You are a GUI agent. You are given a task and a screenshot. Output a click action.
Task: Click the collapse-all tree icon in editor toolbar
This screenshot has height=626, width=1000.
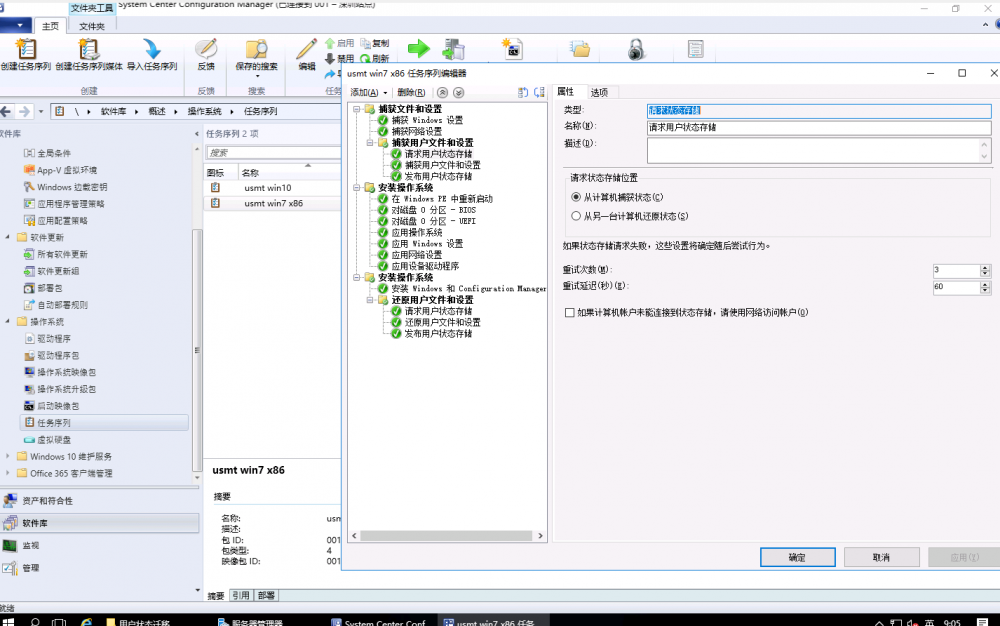coord(539,92)
